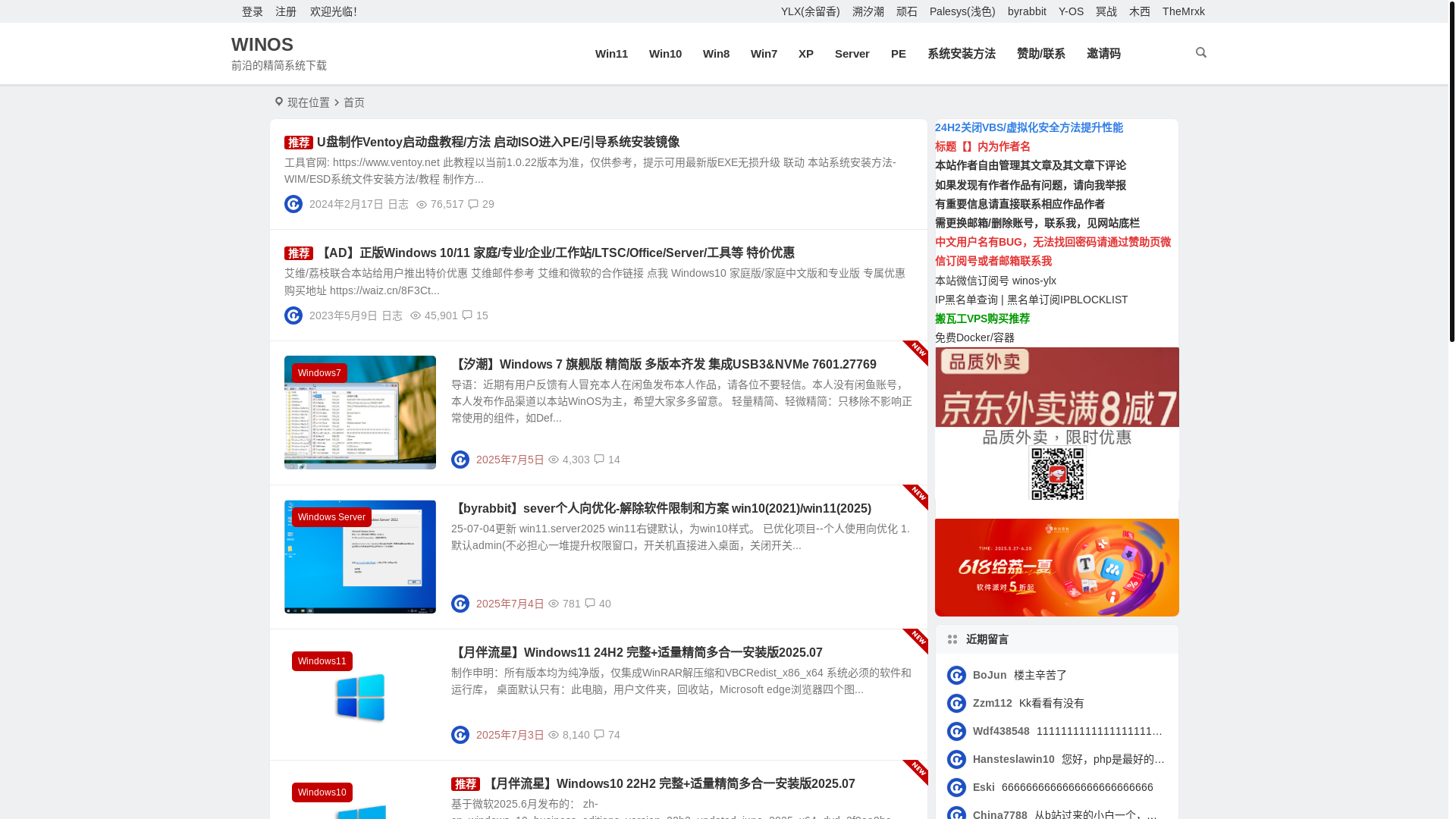Click 首页 breadcrumb link

pyautogui.click(x=354, y=102)
